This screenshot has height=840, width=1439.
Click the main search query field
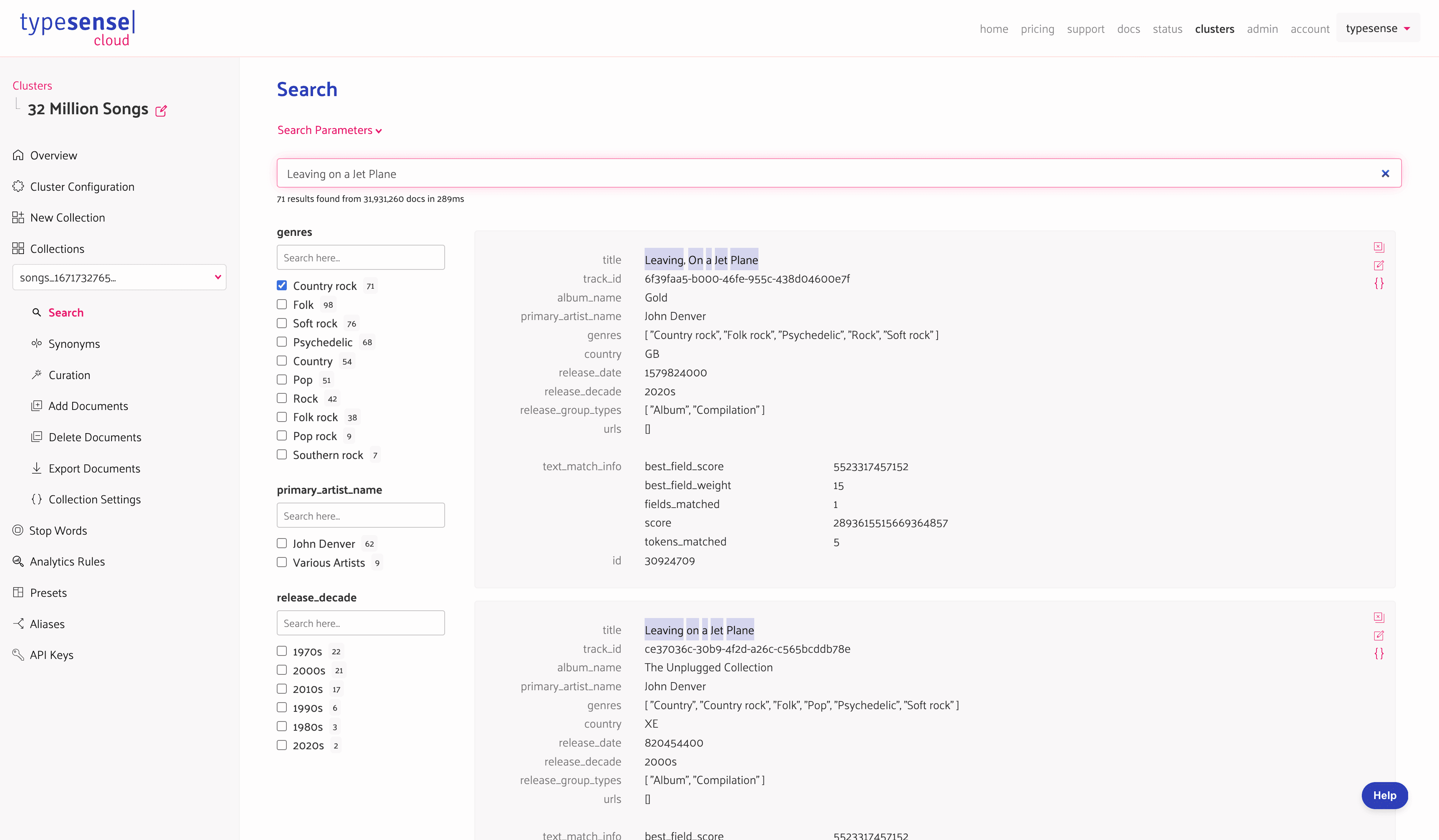[x=839, y=174]
